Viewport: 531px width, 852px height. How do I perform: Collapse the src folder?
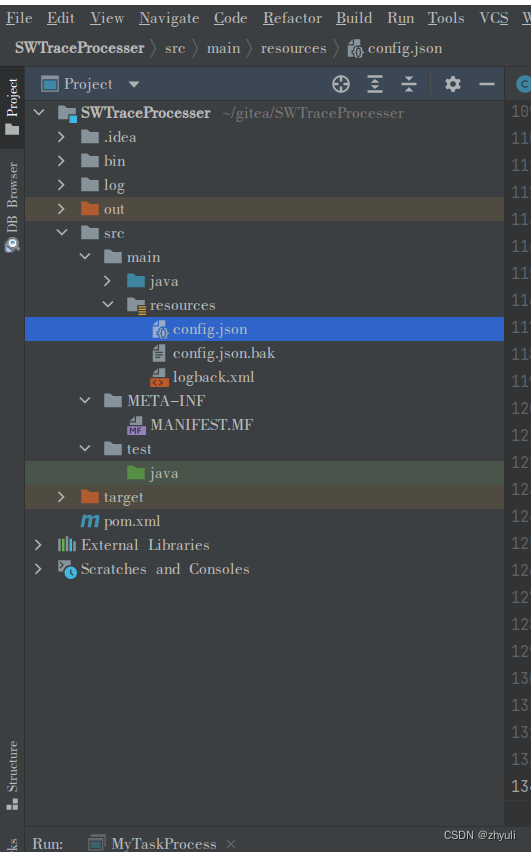point(62,233)
